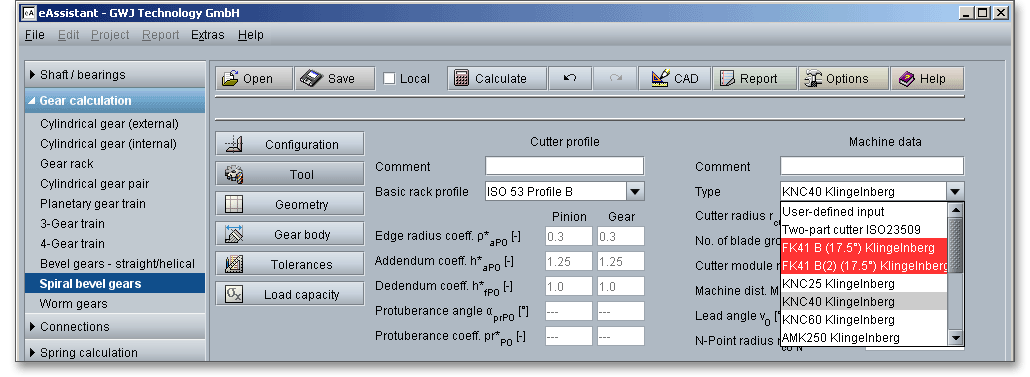Image resolution: width=1030 pixels, height=377 pixels.
Task: Click the Gear addendum coeff. field
Action: tap(621, 261)
